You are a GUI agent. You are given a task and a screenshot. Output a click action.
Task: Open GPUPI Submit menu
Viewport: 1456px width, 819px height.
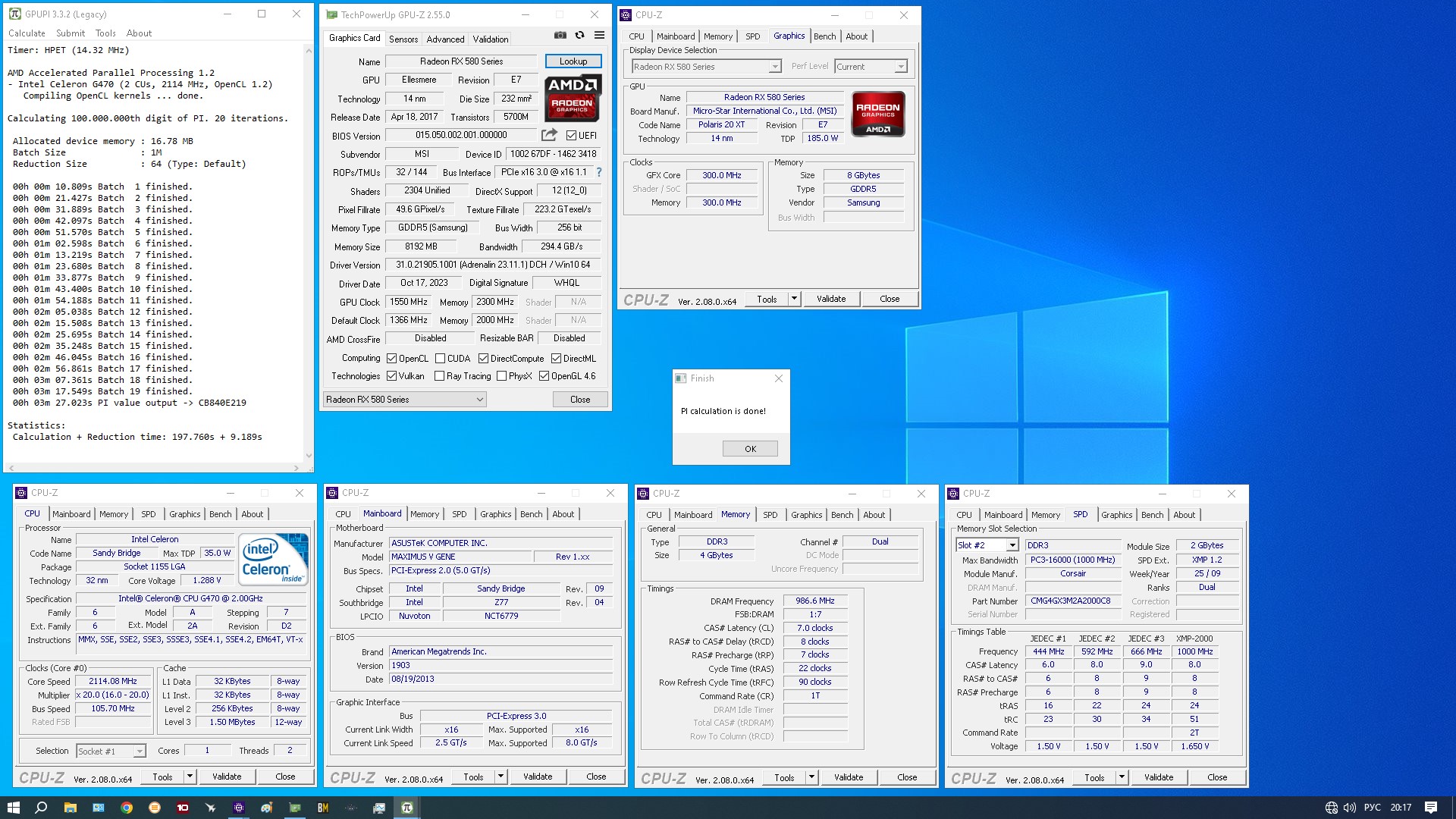point(71,33)
